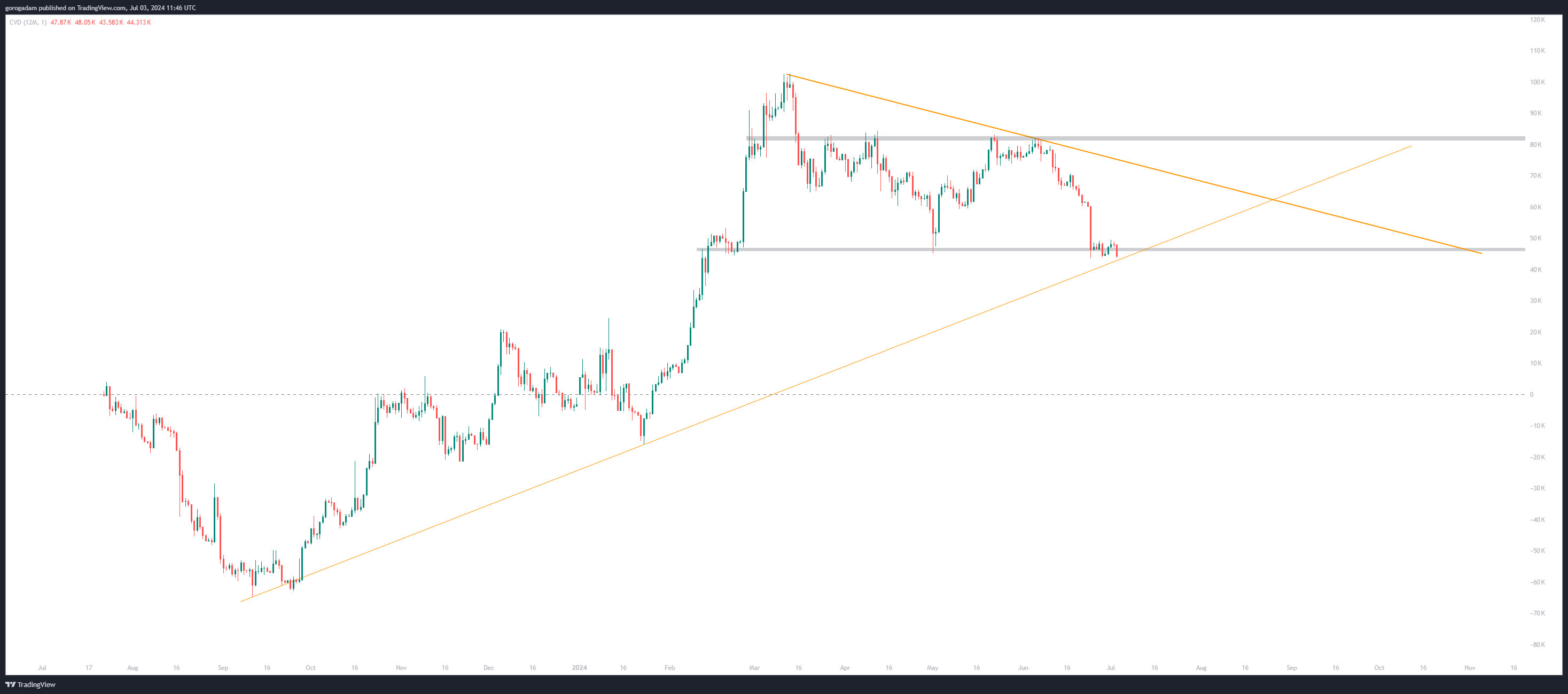Click the upper gray horizontal band near 80K
This screenshot has height=694, width=1568.
click(1278, 139)
